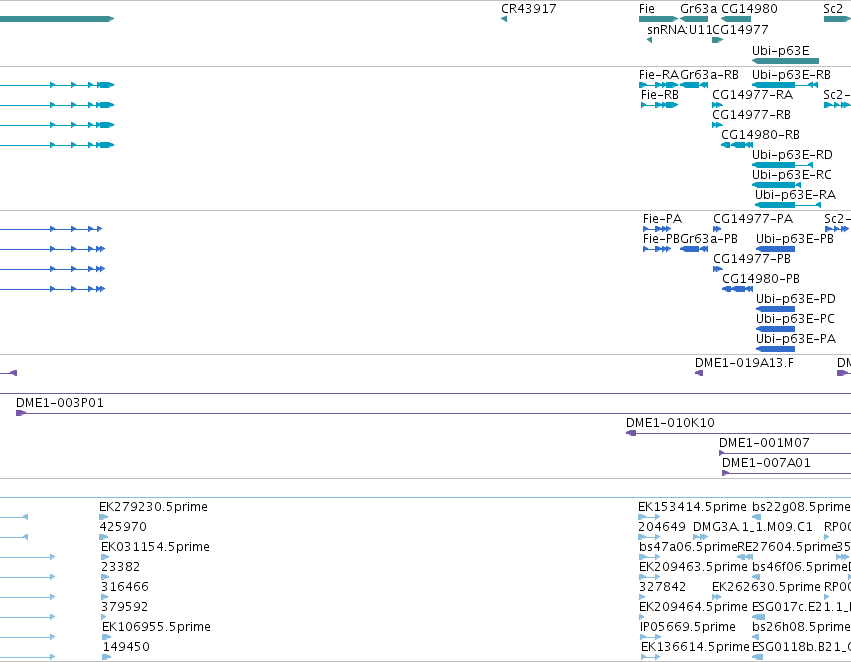This screenshot has width=851, height=662.
Task: Select EST feature 149450
Action: coord(106,657)
